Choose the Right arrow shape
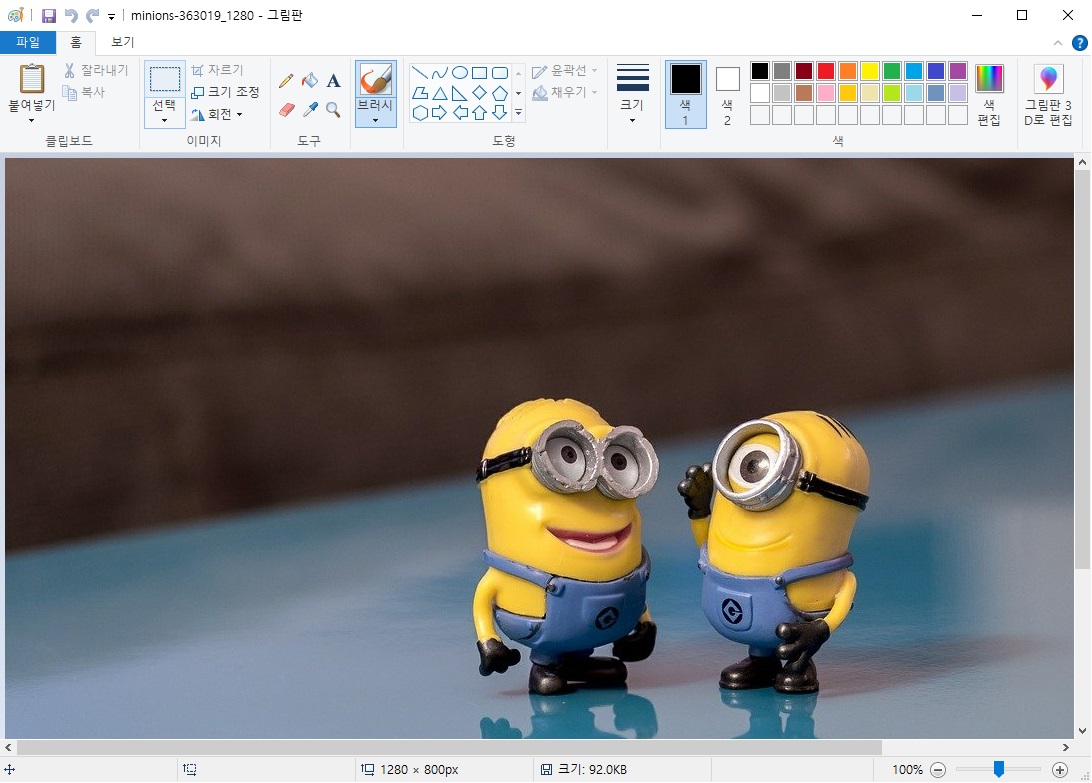1092x783 pixels. click(x=439, y=113)
